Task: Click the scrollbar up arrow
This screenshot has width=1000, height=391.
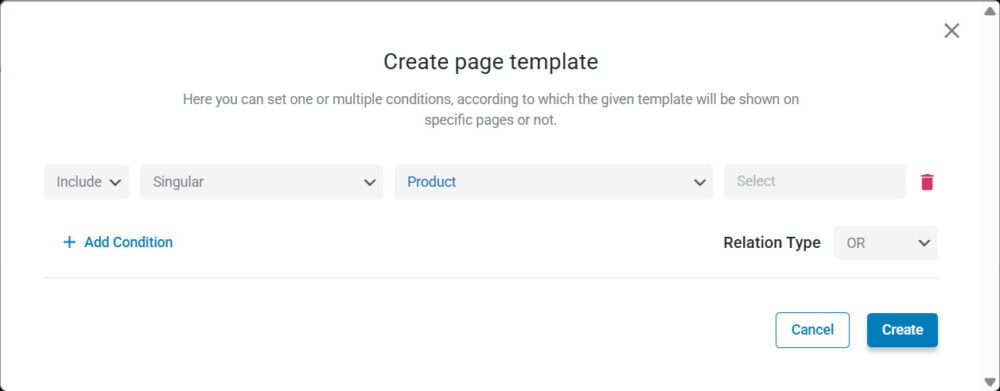Action: (989, 10)
